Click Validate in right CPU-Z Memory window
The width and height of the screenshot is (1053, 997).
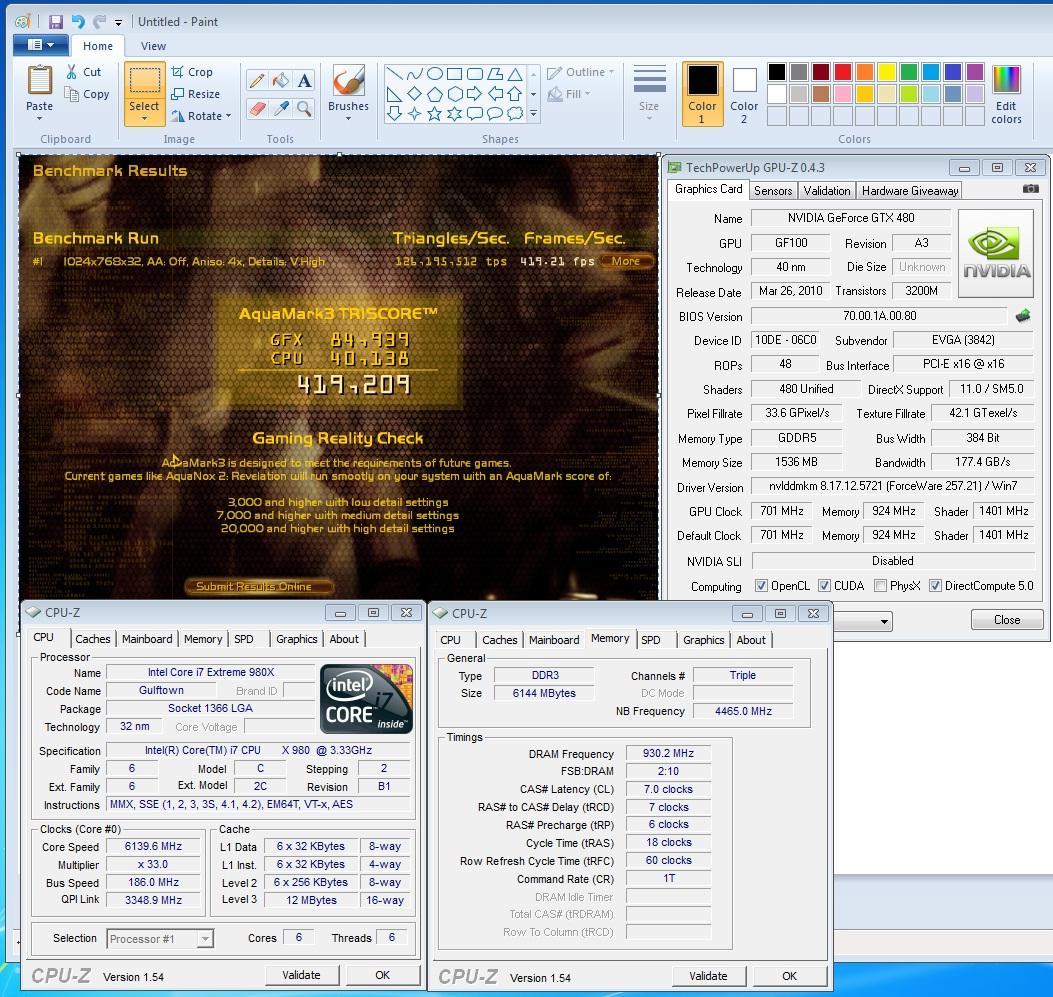pos(708,976)
